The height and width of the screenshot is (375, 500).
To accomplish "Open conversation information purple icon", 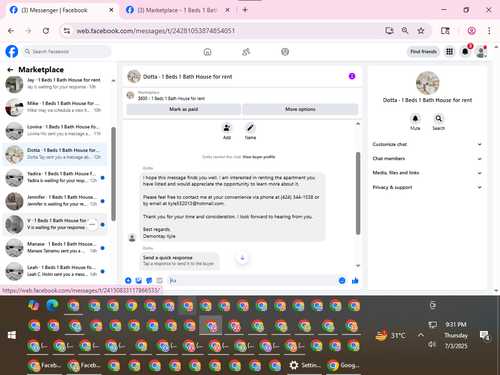I will point(352,76).
